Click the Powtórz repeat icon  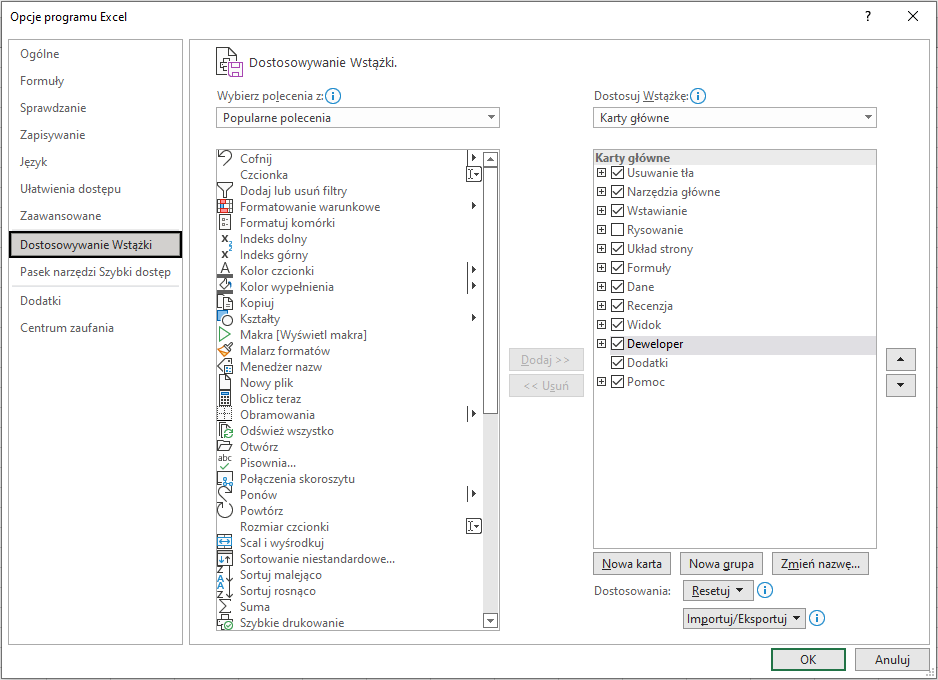(x=224, y=510)
